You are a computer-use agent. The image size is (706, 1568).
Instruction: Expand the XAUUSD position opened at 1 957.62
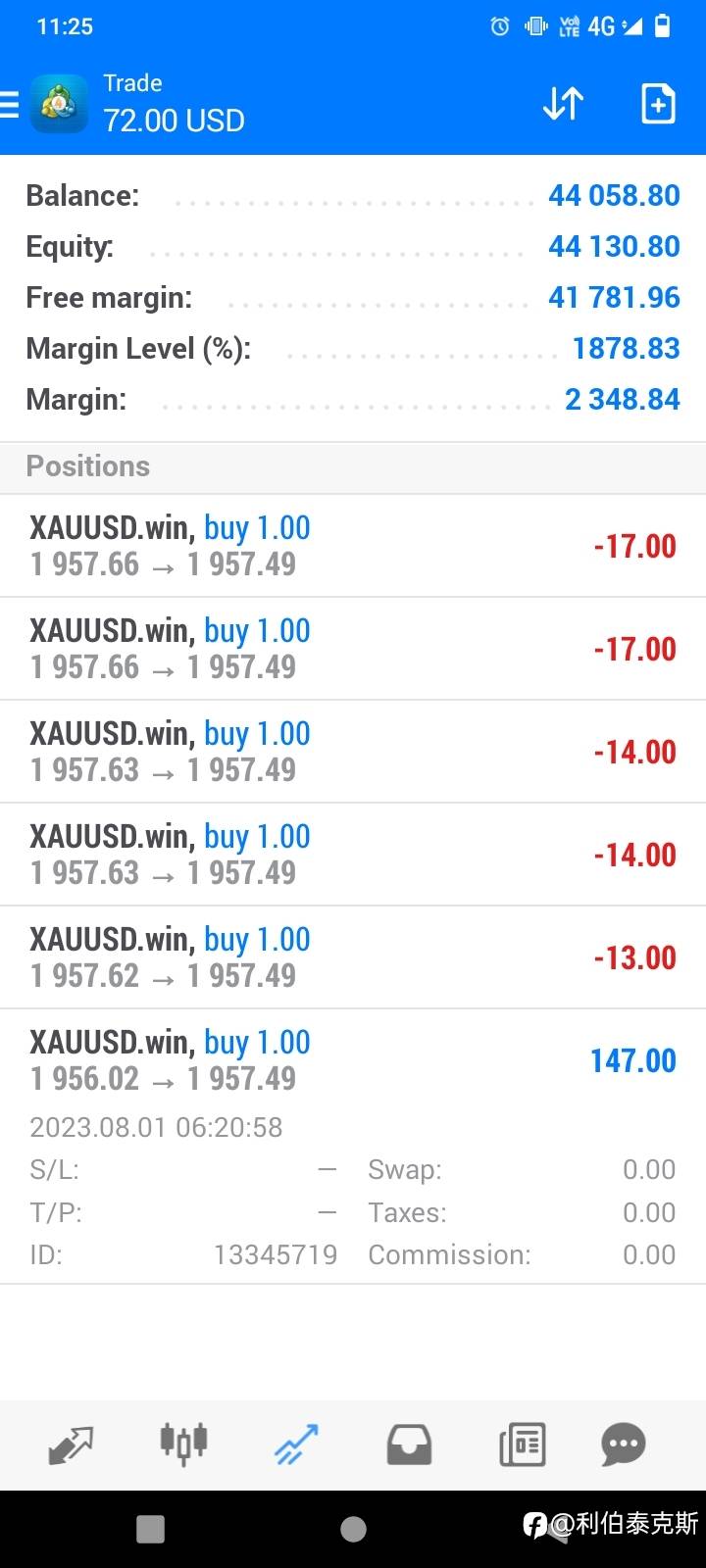point(353,957)
